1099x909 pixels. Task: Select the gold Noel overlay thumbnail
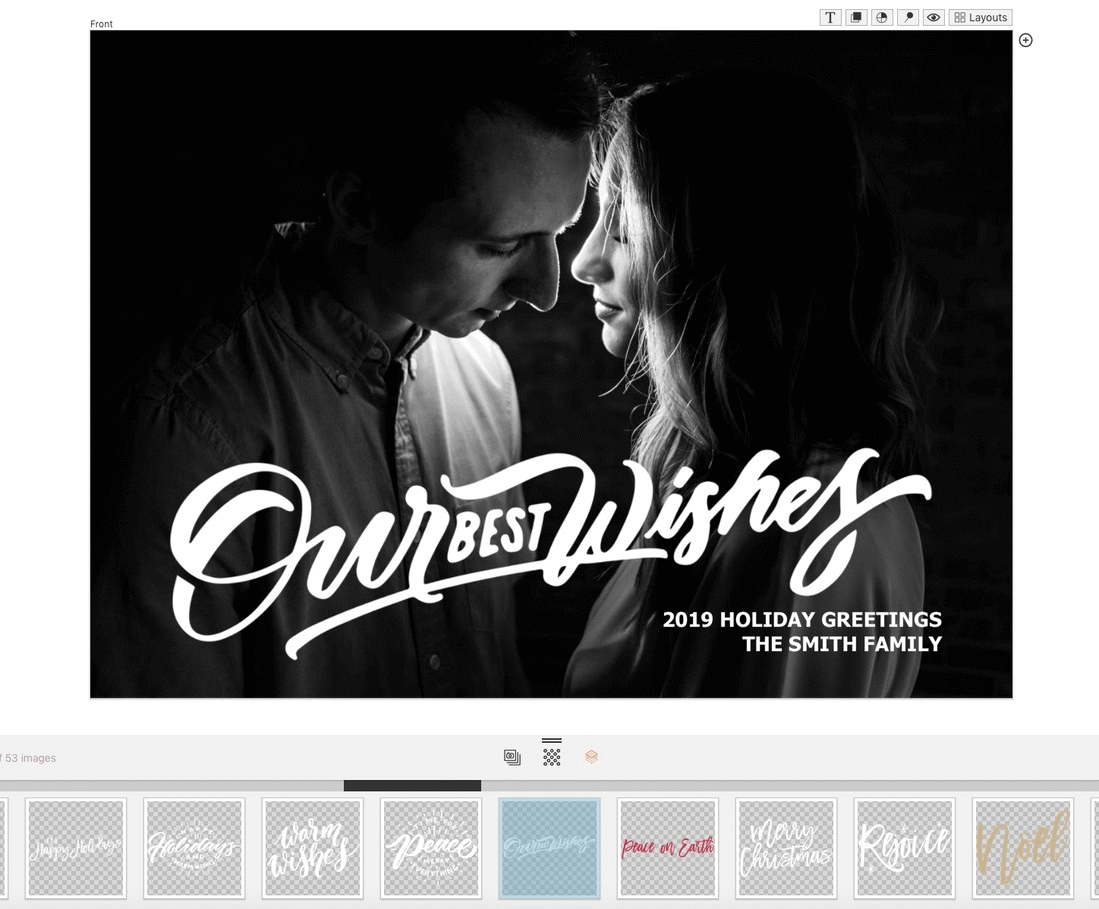point(1023,848)
